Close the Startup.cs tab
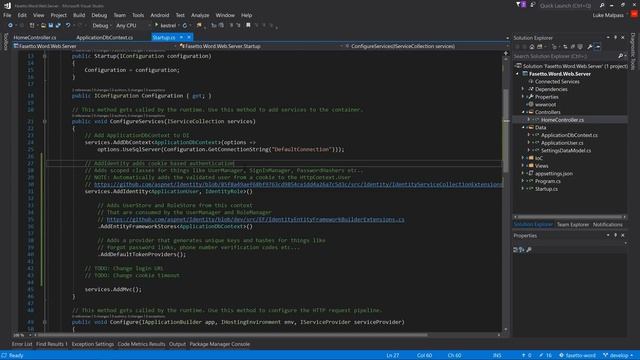Viewport: 640px width, 360px height. (x=189, y=37)
